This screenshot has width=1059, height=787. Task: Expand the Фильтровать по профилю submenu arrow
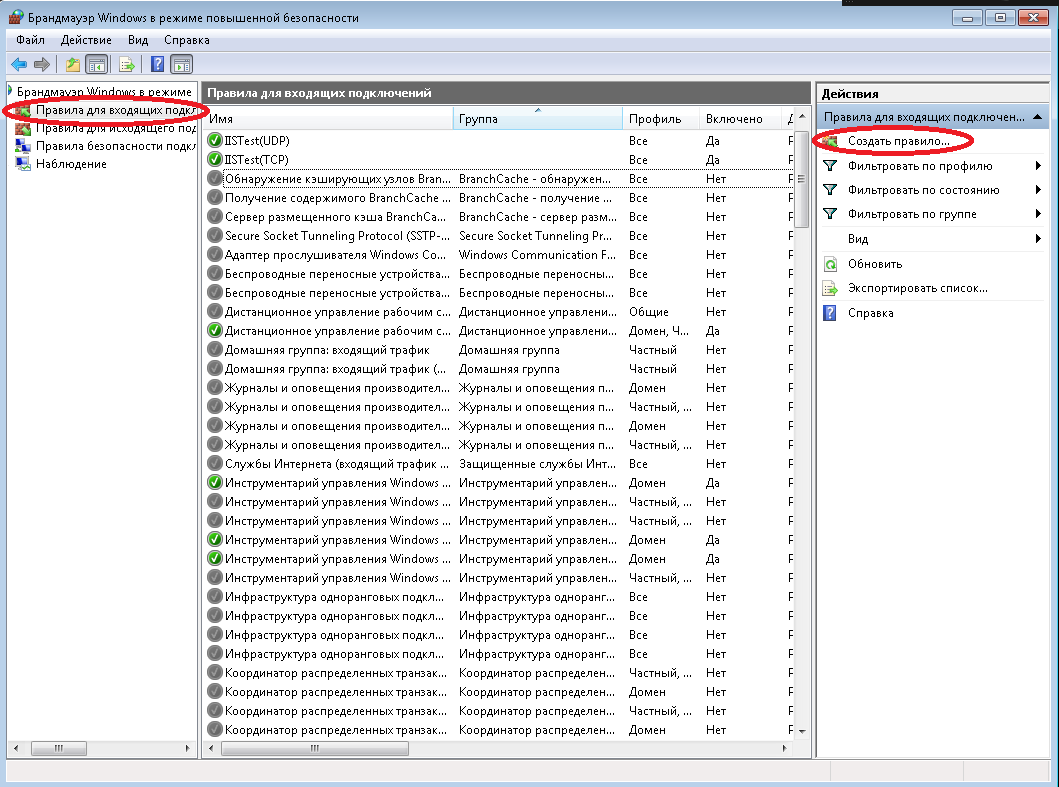coord(1038,166)
